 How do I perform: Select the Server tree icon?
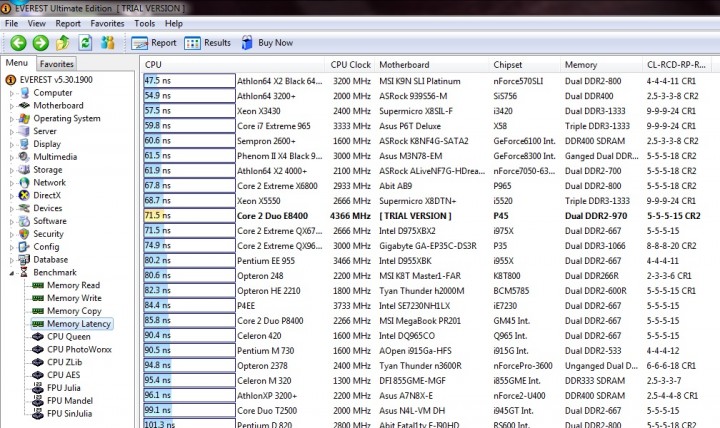click(x=24, y=131)
